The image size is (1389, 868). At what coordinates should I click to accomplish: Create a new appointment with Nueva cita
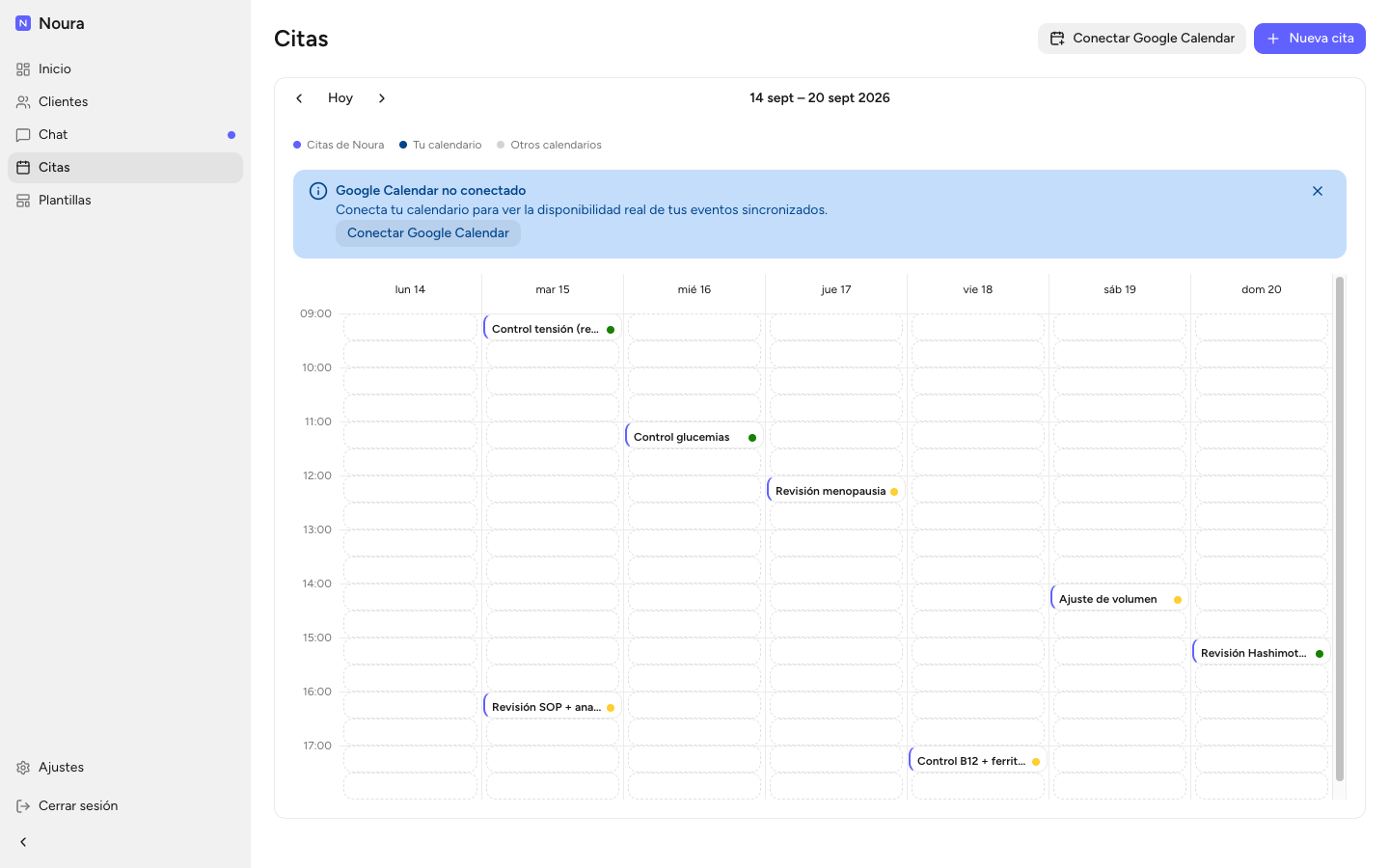(1310, 39)
